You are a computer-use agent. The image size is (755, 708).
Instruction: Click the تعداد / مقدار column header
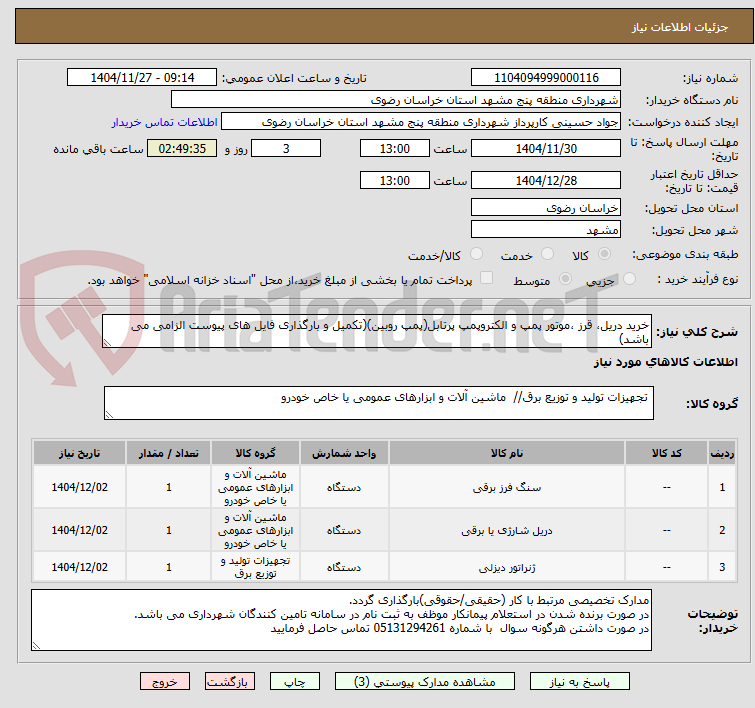pos(169,453)
